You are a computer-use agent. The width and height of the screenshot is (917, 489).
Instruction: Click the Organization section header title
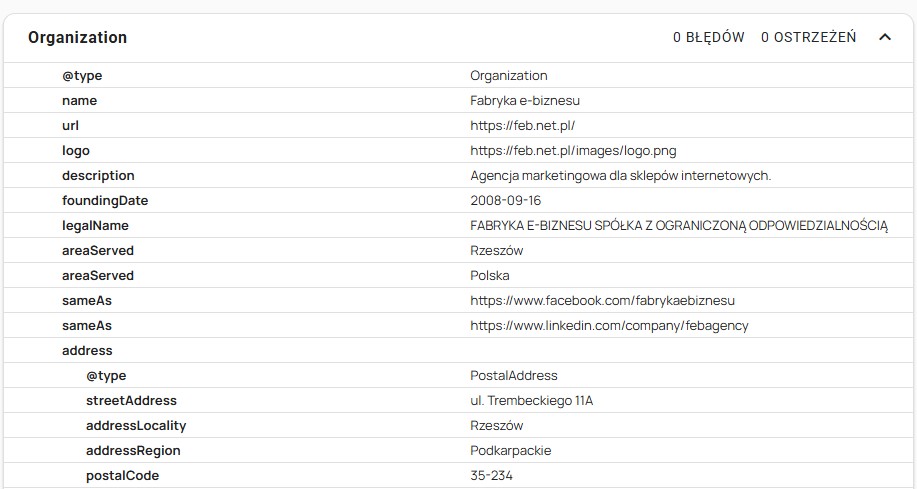[x=77, y=38]
